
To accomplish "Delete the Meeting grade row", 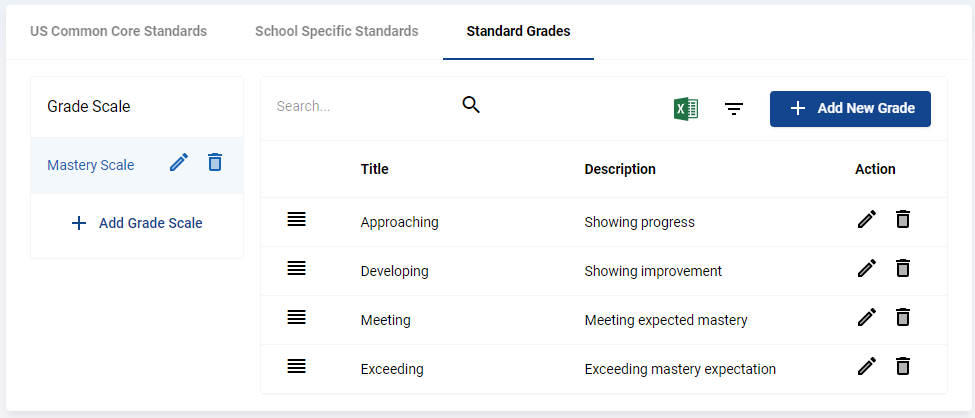I will pyautogui.click(x=903, y=317).
